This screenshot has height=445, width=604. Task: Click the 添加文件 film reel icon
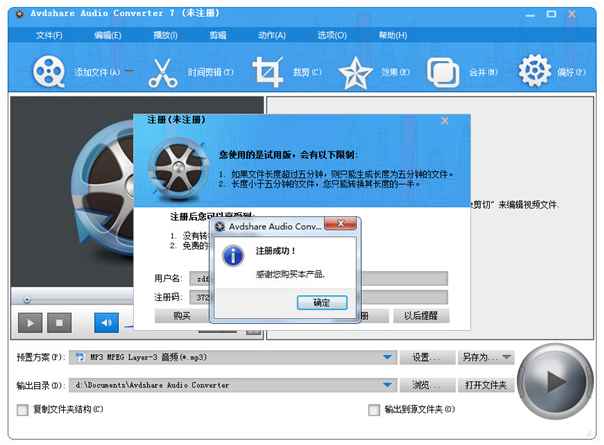(49, 72)
